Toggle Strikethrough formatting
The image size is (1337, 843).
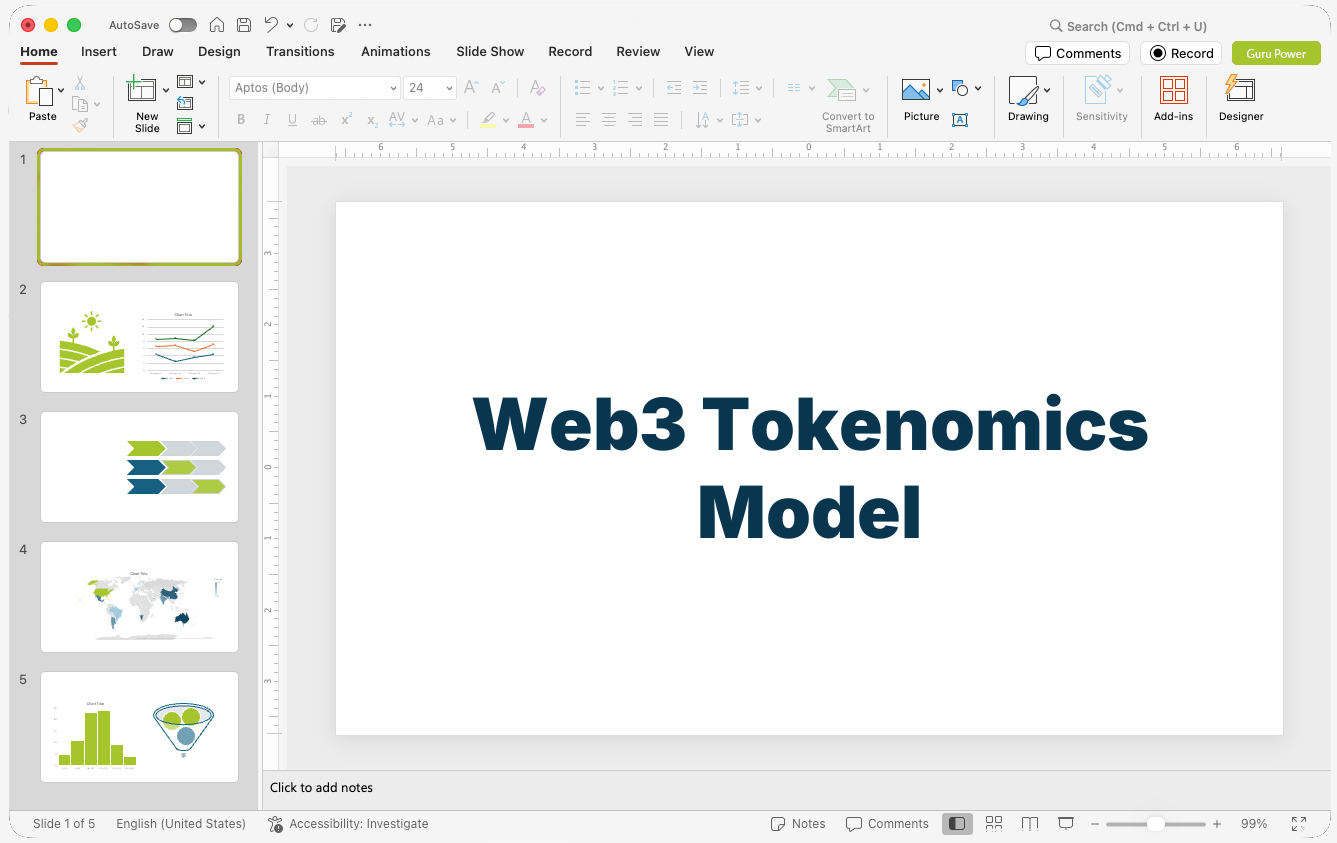click(319, 120)
